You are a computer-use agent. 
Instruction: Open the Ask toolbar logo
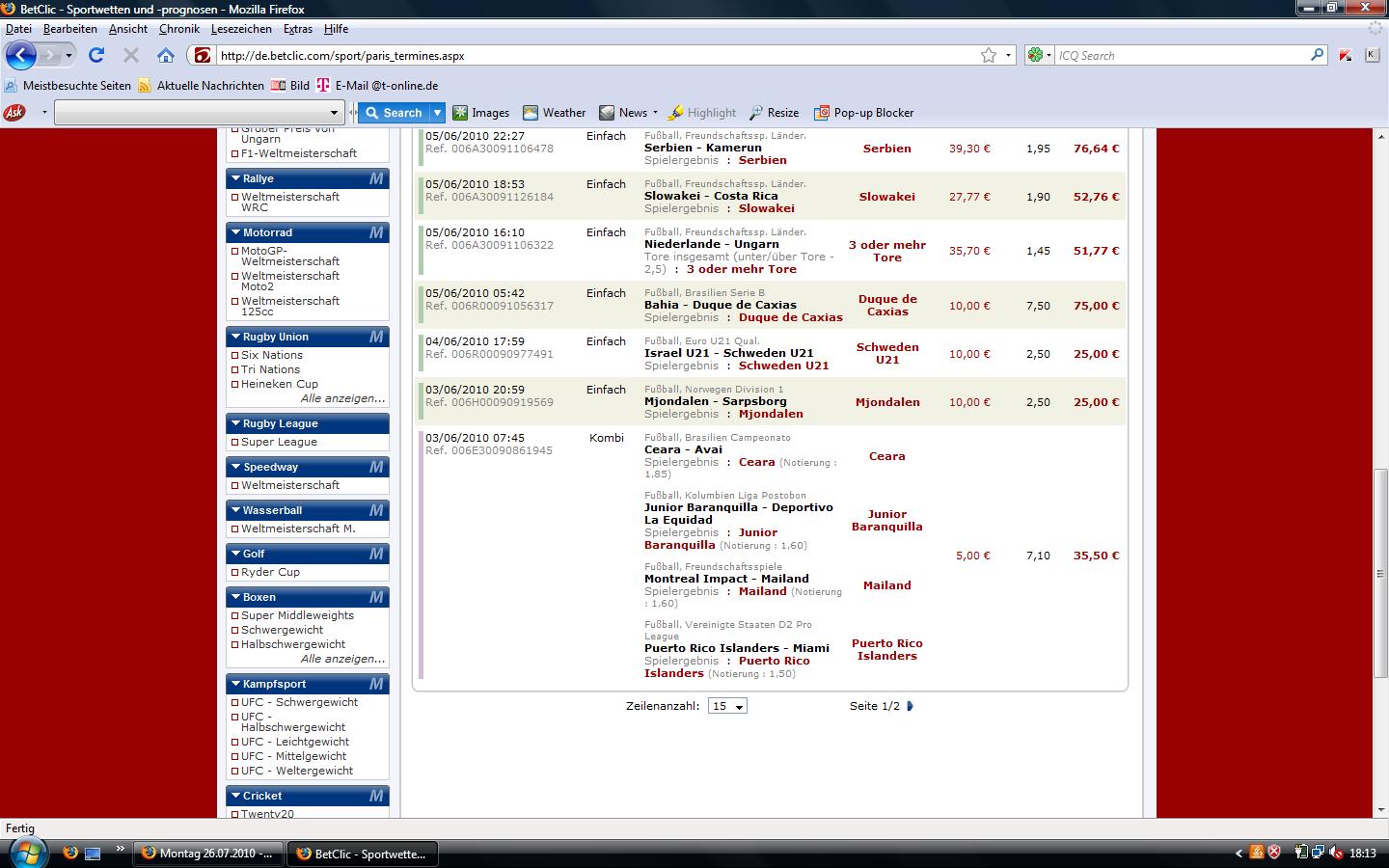14,112
